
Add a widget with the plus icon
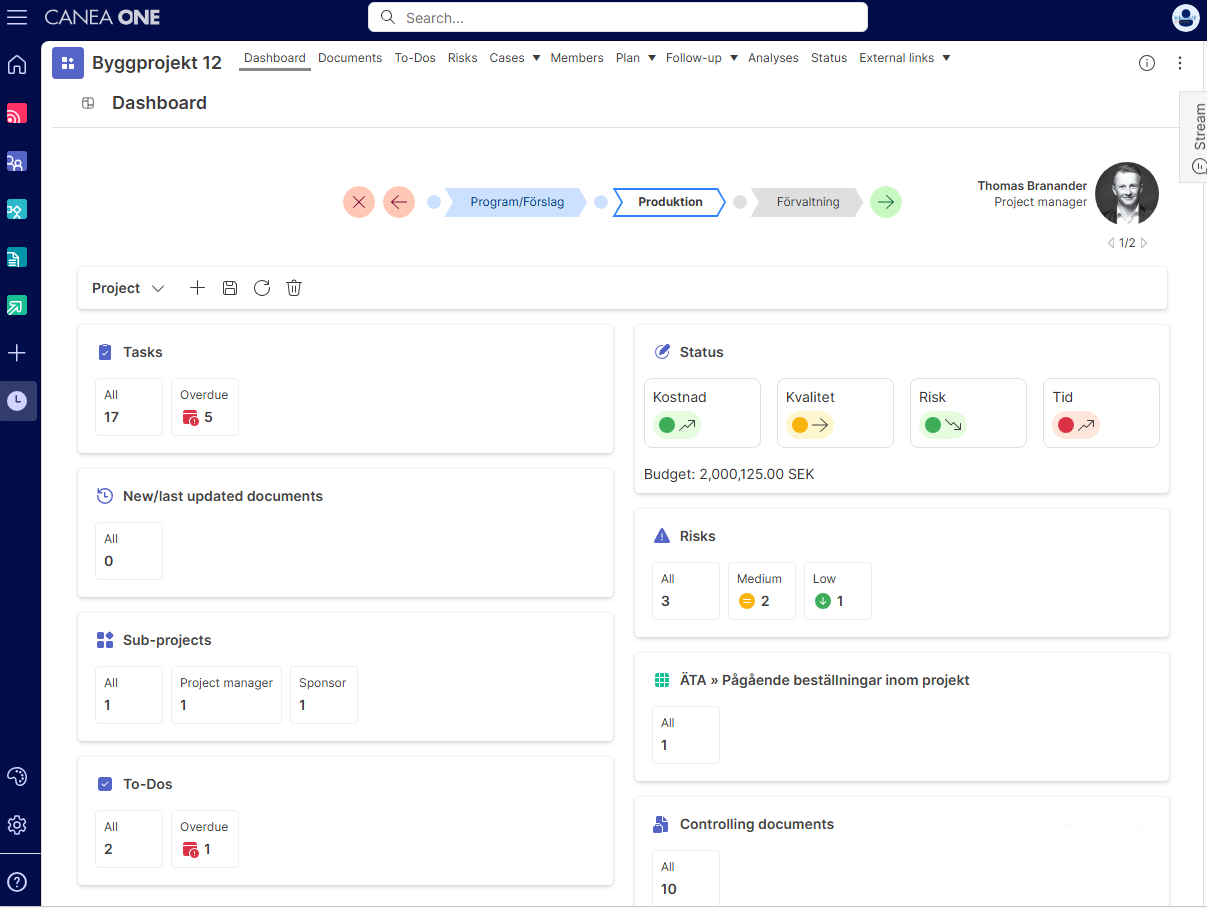pos(198,288)
